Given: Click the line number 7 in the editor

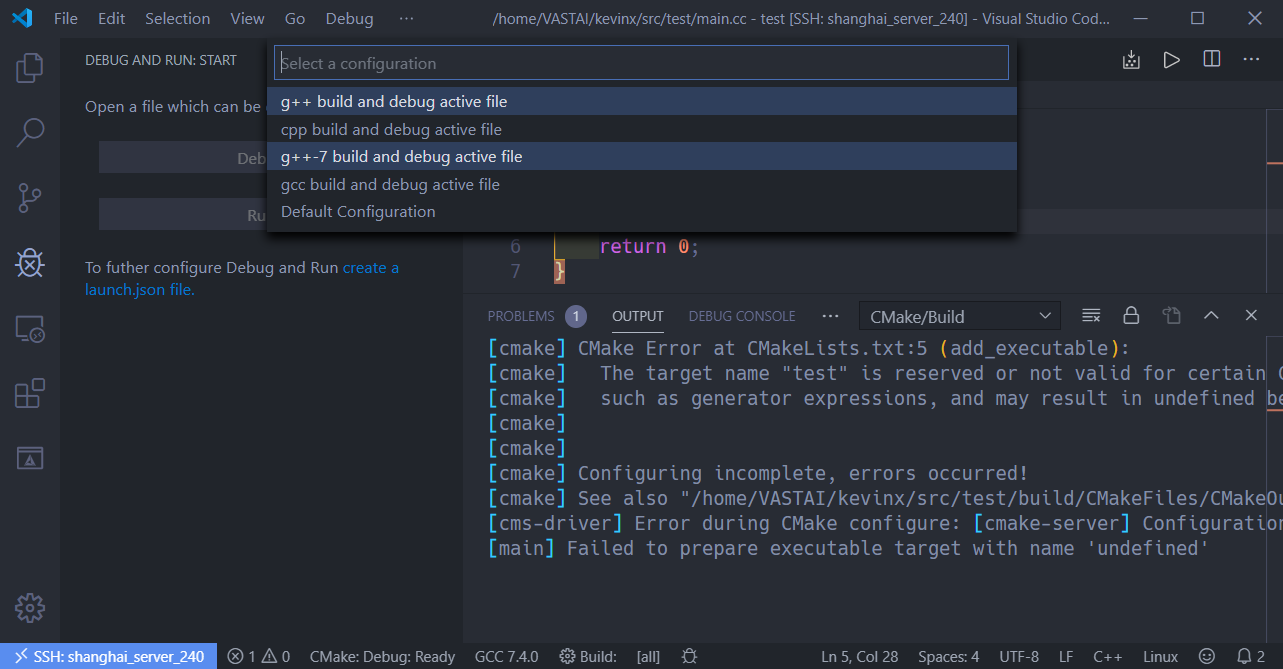Looking at the screenshot, I should 515,271.
